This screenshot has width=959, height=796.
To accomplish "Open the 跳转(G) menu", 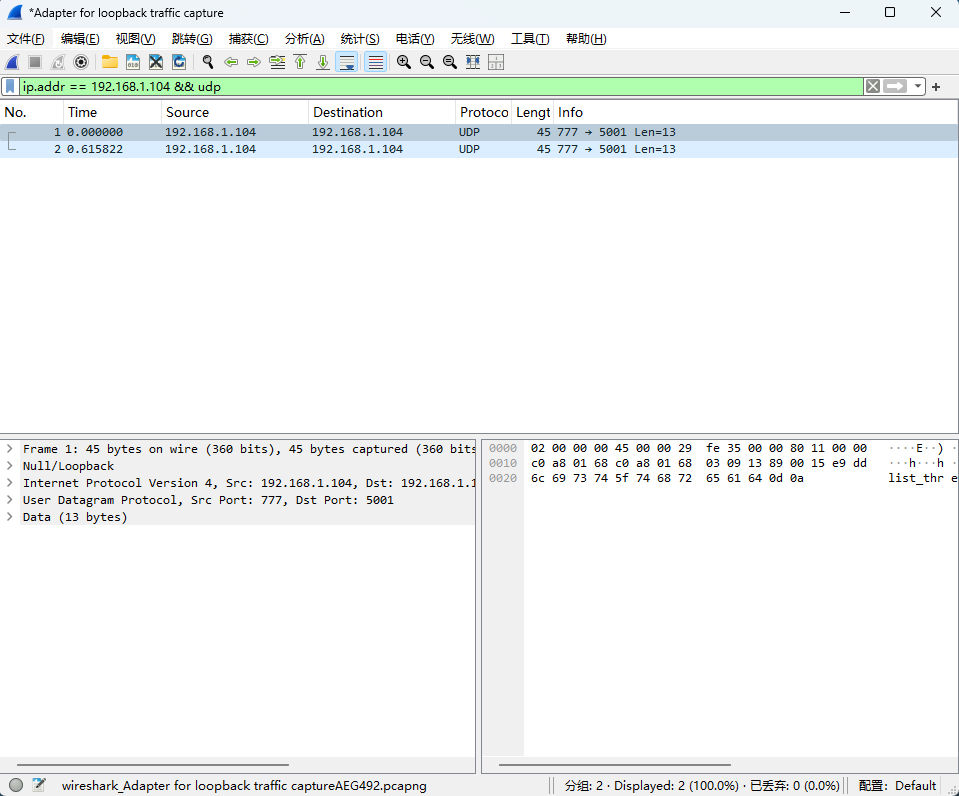I will pyautogui.click(x=192, y=39).
